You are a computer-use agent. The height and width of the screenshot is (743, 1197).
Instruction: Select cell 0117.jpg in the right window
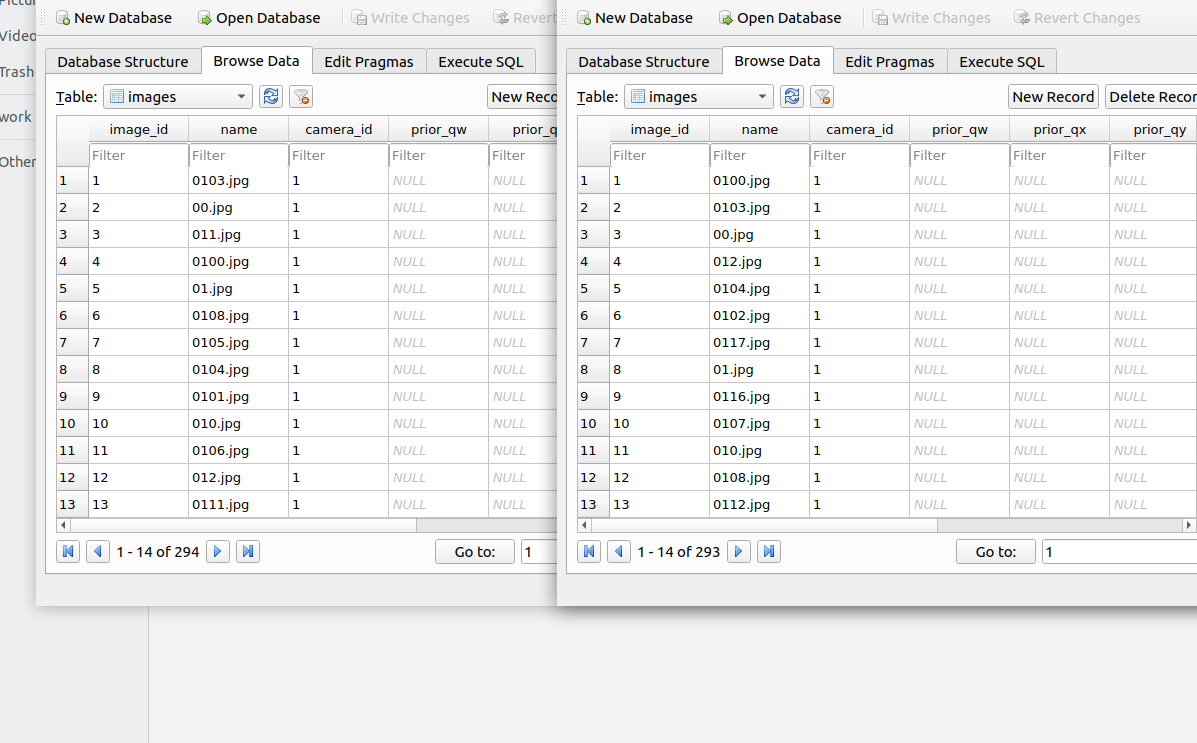760,343
